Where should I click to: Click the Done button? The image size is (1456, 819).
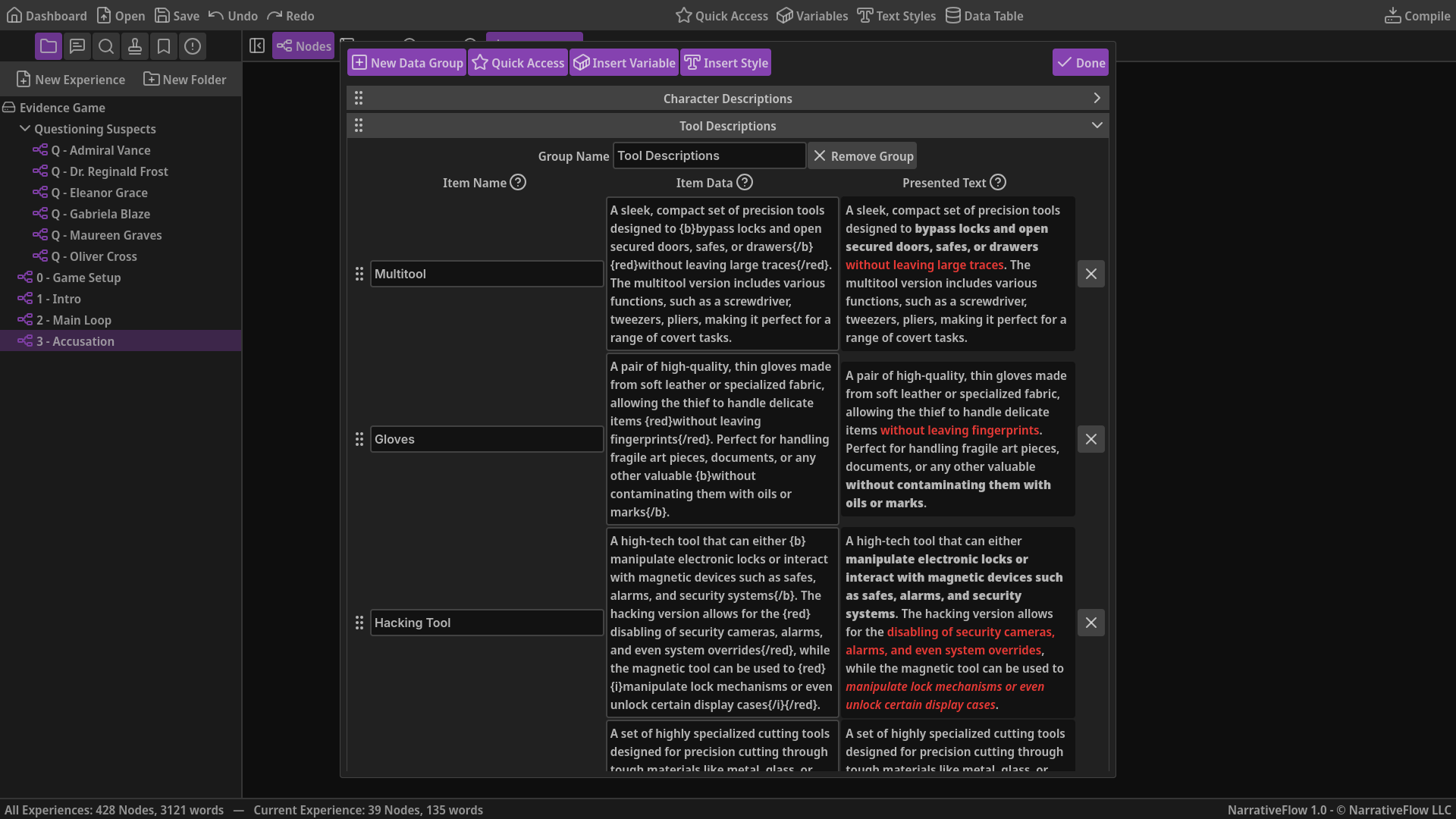point(1081,63)
